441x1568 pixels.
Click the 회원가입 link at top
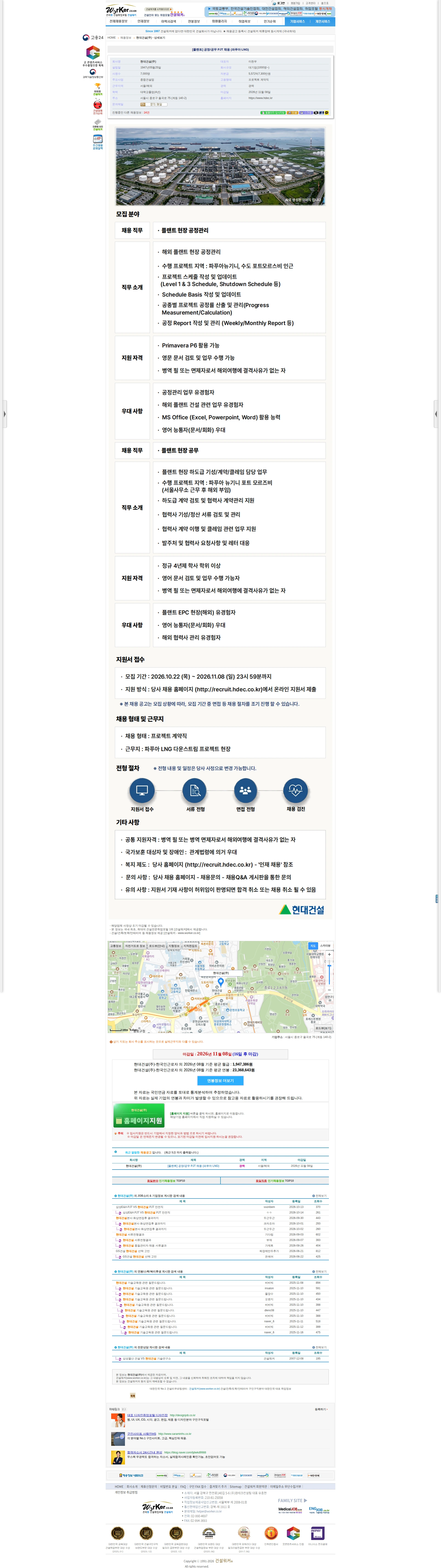[x=295, y=3]
